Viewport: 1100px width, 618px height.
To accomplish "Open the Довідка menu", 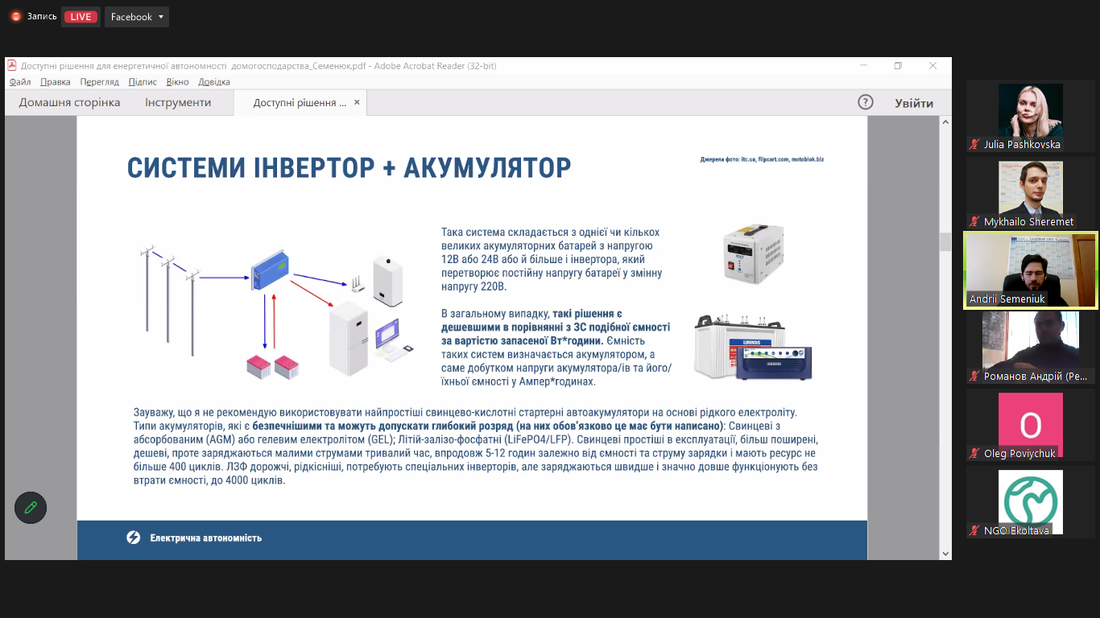I will (214, 82).
